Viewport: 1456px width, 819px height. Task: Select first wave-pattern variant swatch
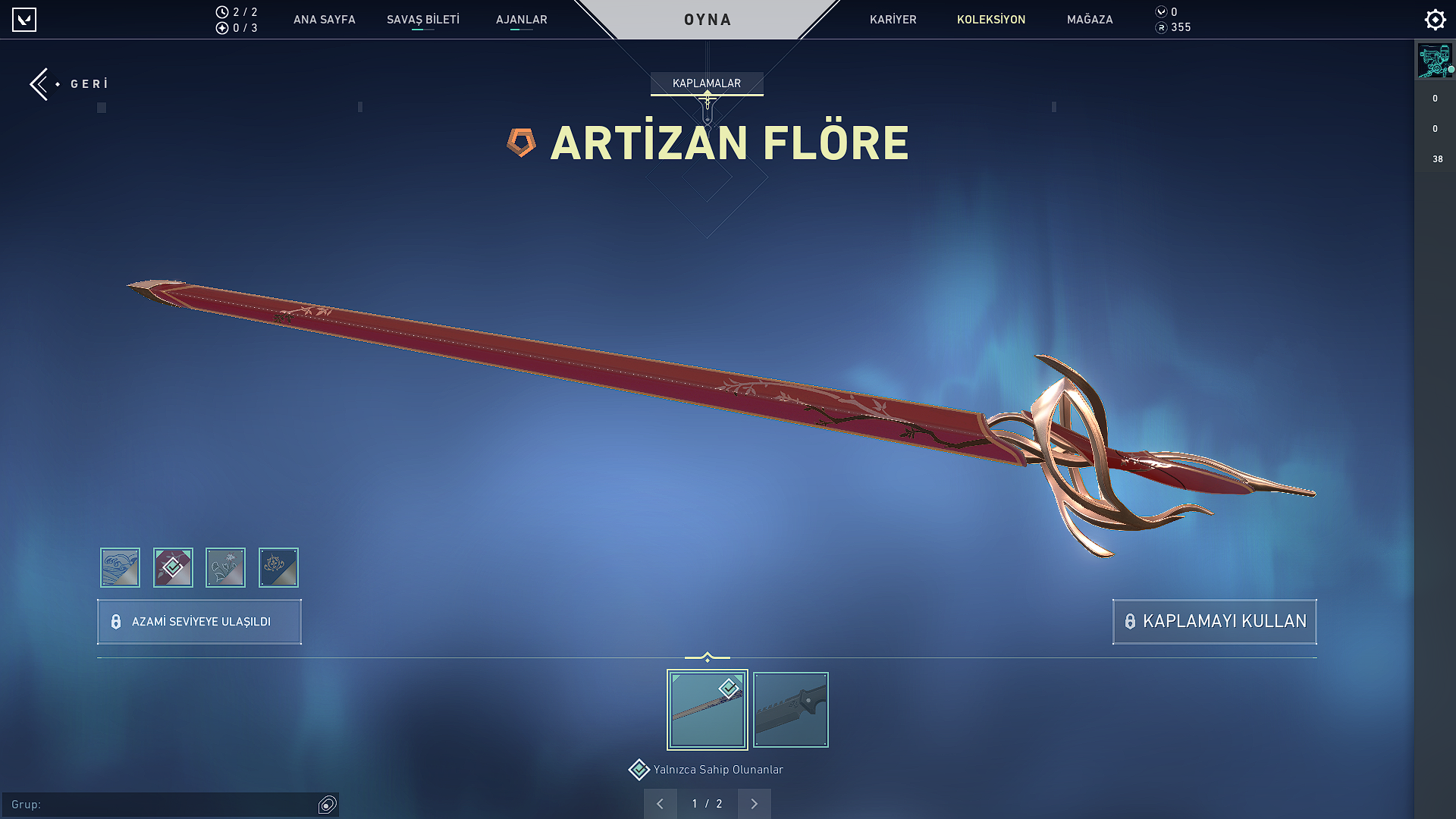(x=120, y=567)
